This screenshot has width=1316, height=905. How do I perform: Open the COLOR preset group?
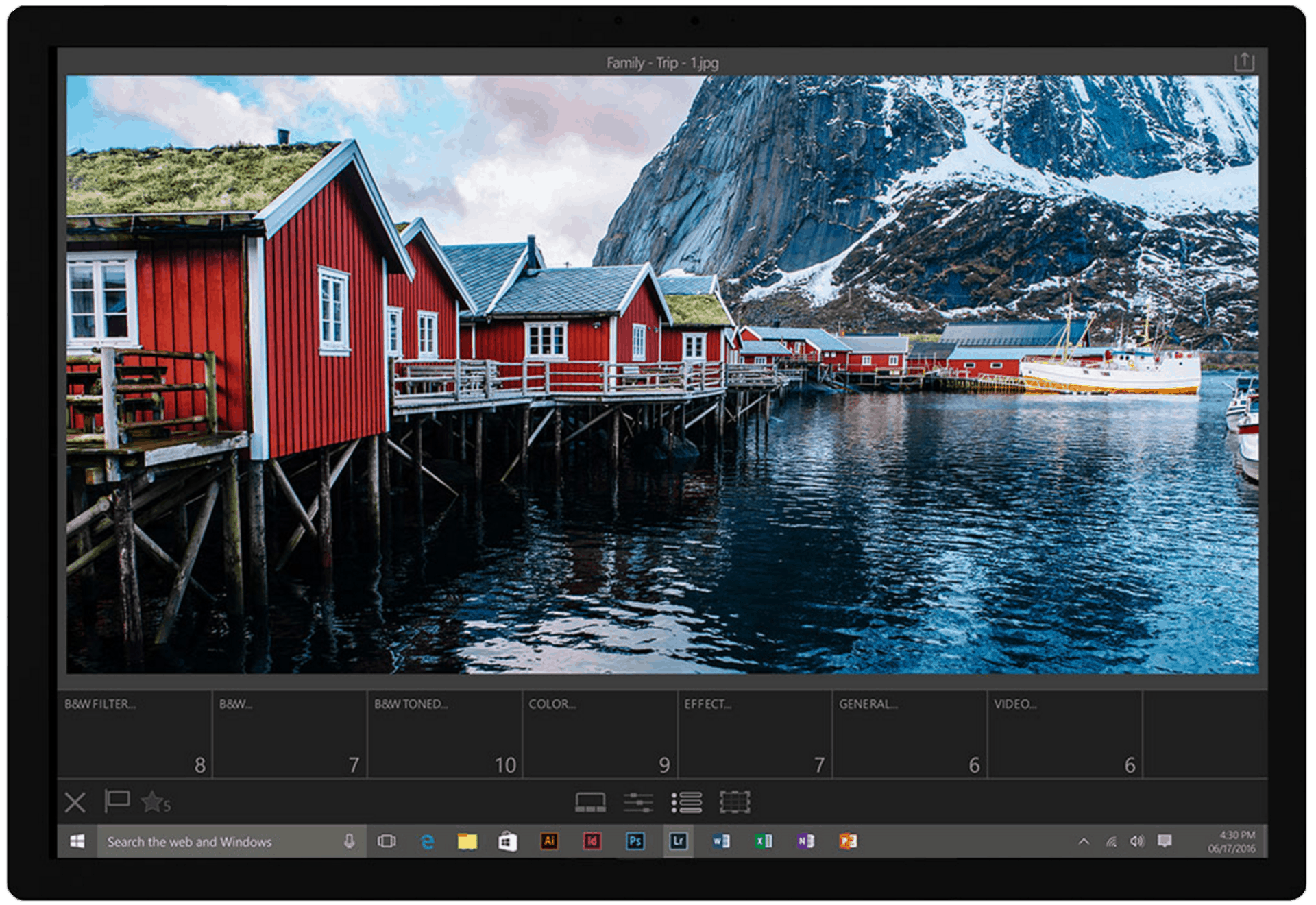pos(599,734)
